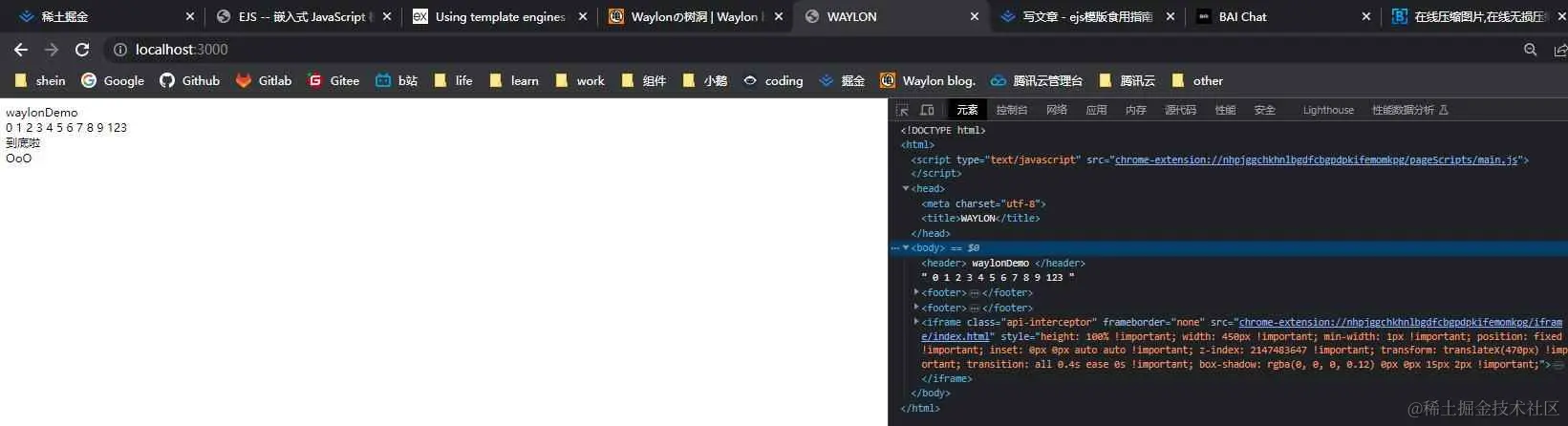The height and width of the screenshot is (426, 1568).
Task: Open the 性能数据分析 DevTools tab
Action: pyautogui.click(x=1409, y=110)
